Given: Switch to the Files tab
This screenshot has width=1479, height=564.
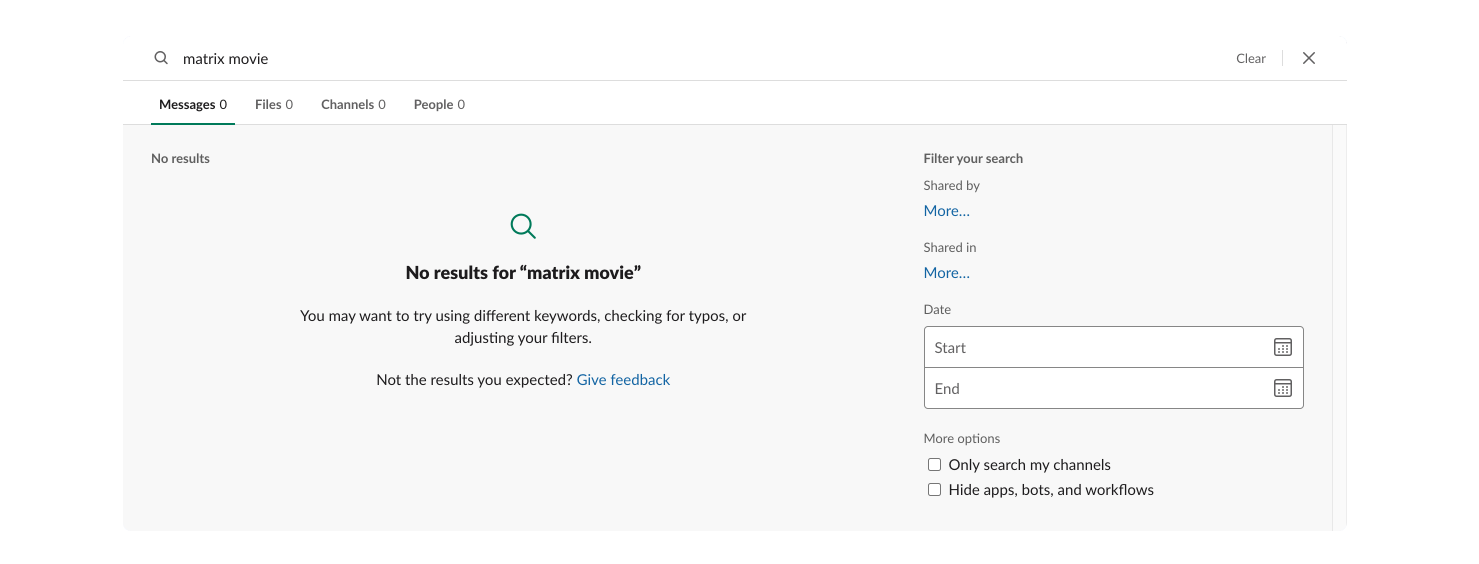Looking at the screenshot, I should 274,104.
